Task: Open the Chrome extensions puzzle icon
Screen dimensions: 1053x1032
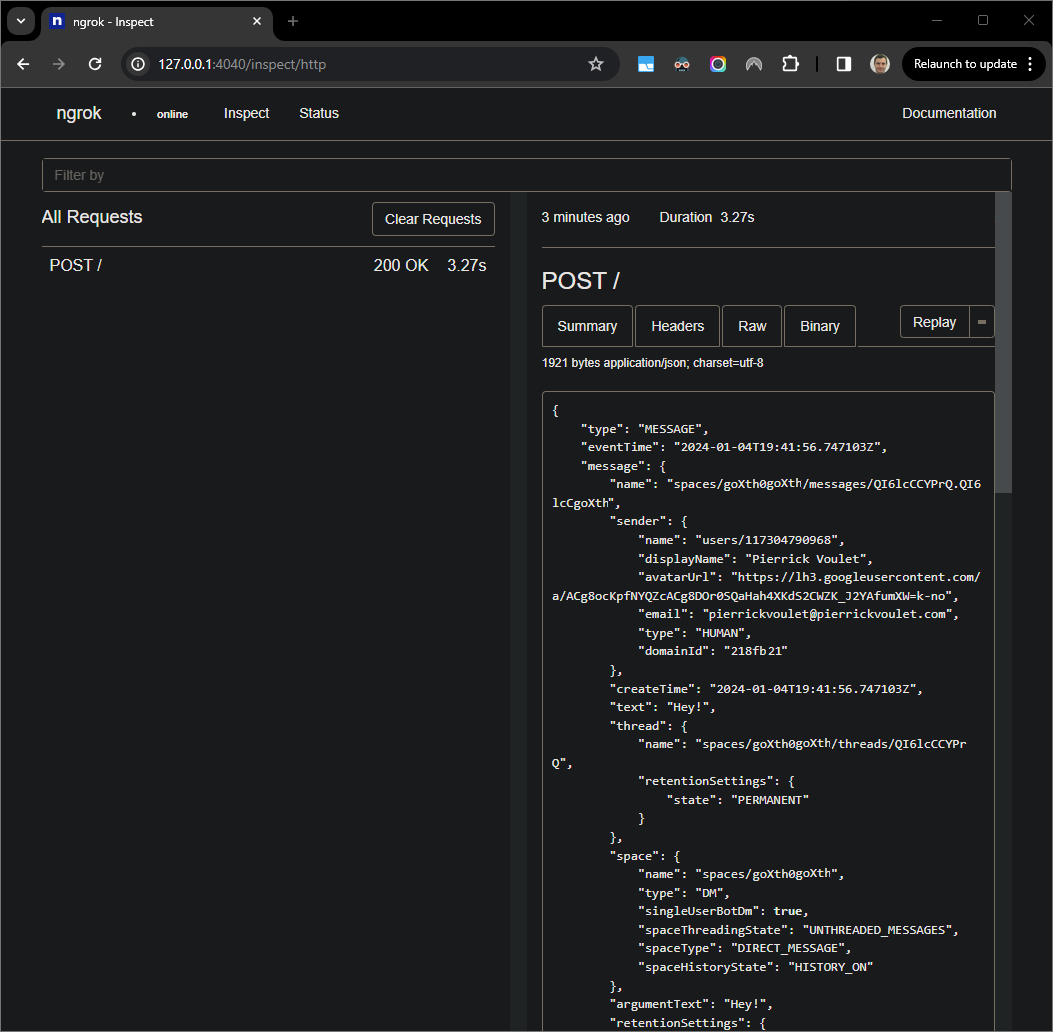Action: pyautogui.click(x=790, y=63)
